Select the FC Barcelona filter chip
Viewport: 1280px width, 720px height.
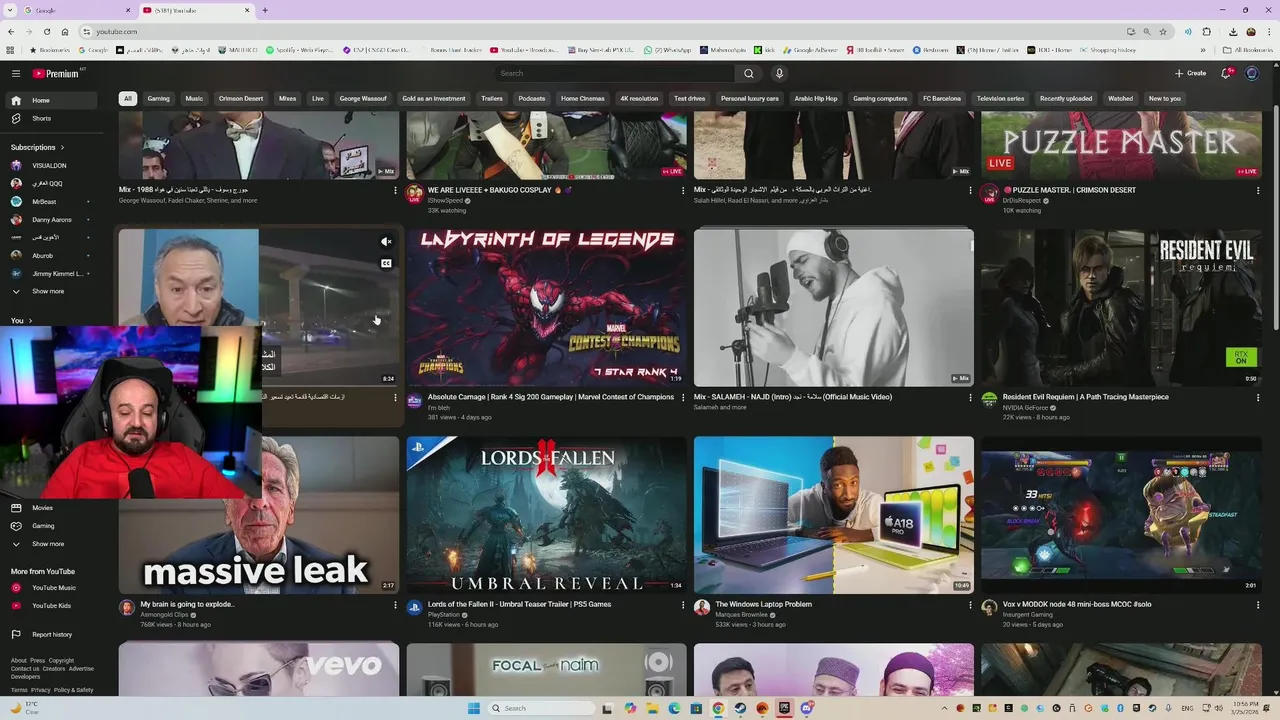942,99
